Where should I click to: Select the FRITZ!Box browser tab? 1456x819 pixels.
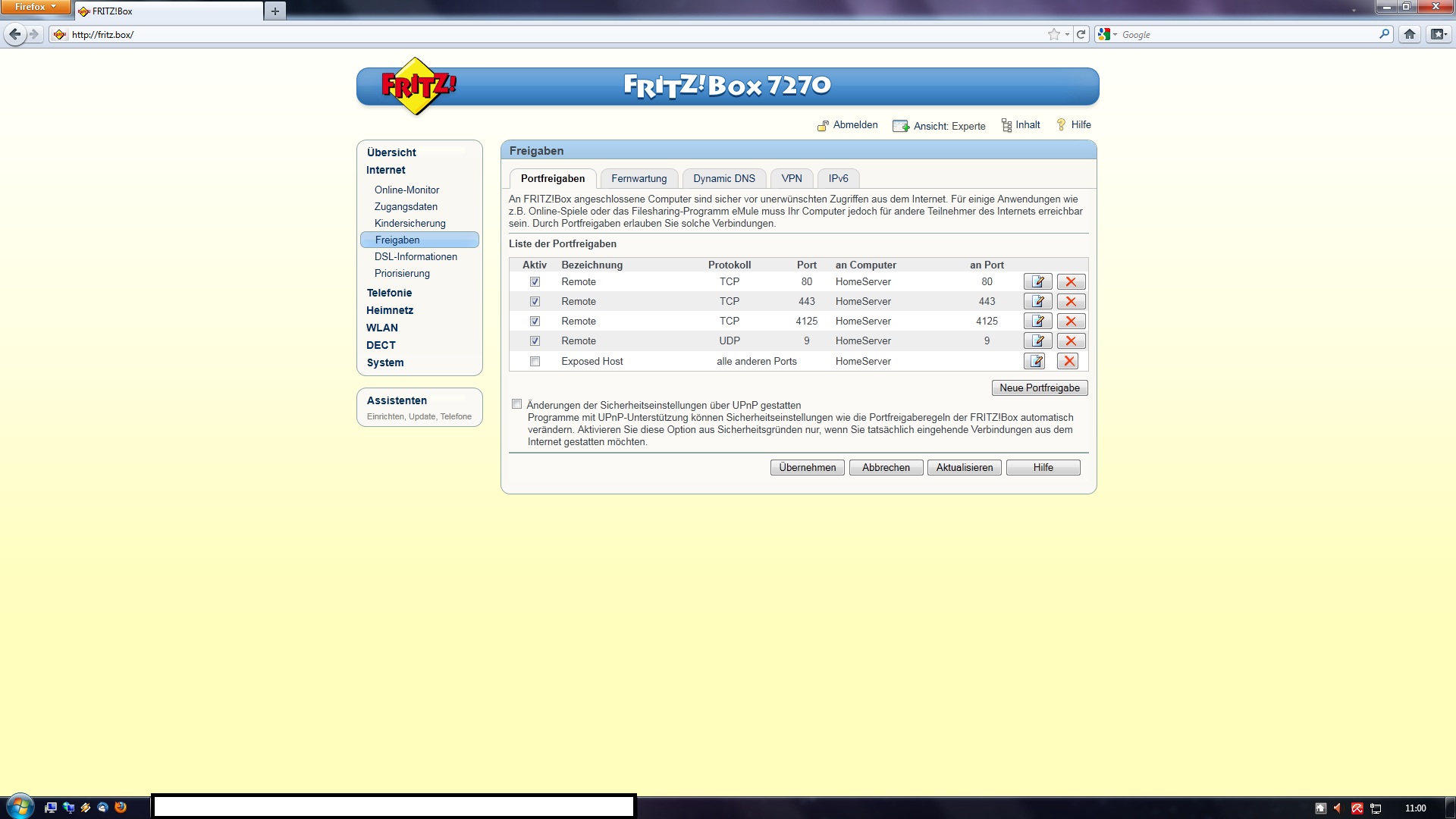tap(168, 11)
